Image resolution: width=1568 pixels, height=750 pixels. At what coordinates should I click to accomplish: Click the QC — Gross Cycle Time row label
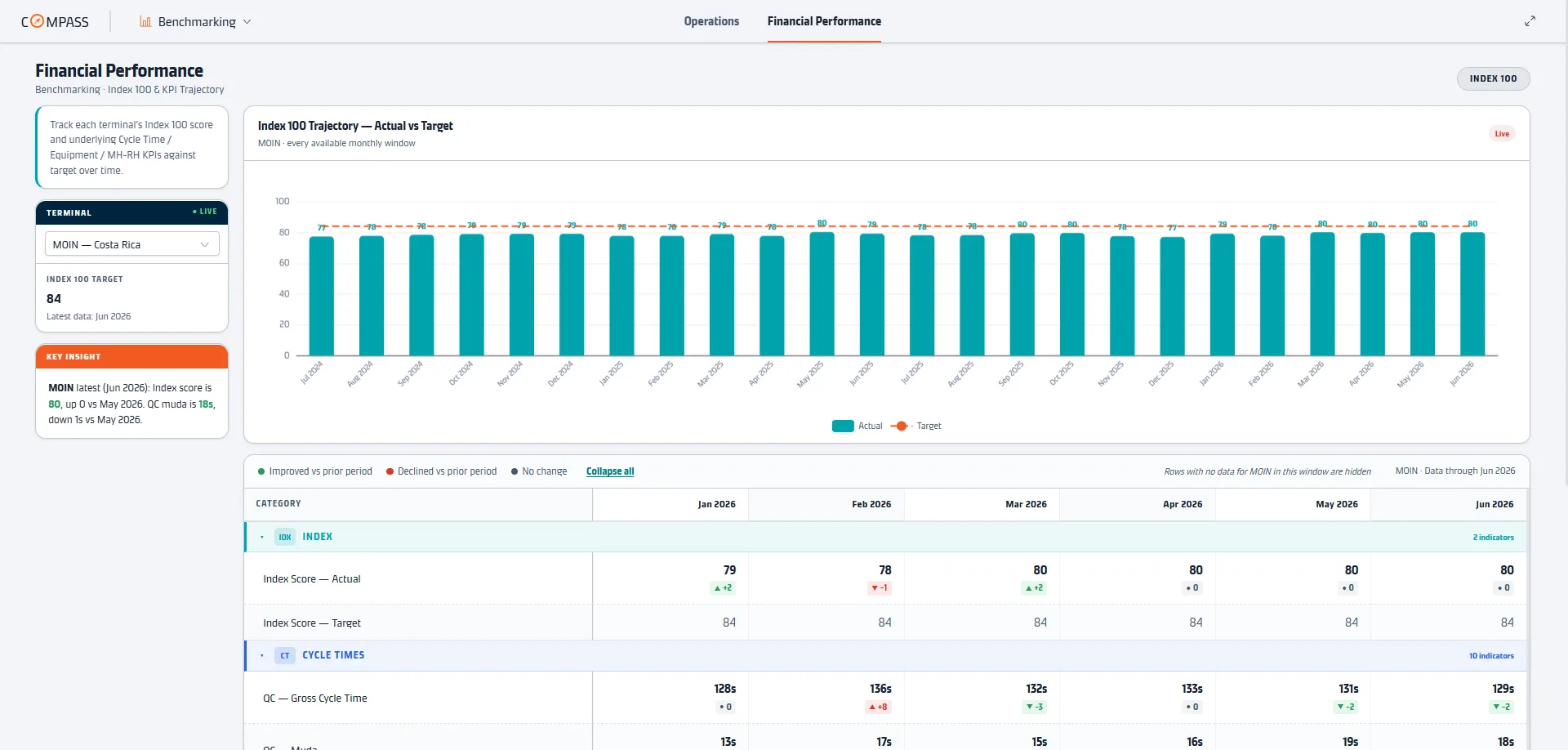coord(314,698)
